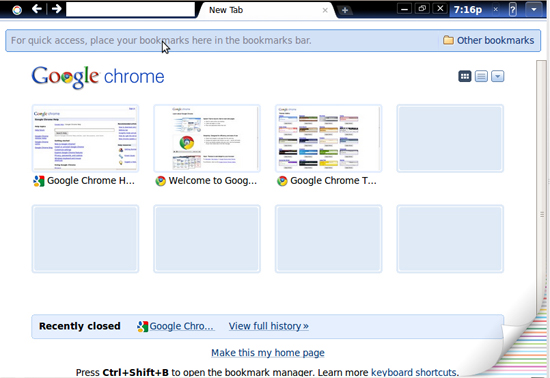
Task: Click the Chrome logo icon in top-left corner
Action: [x=17, y=10]
